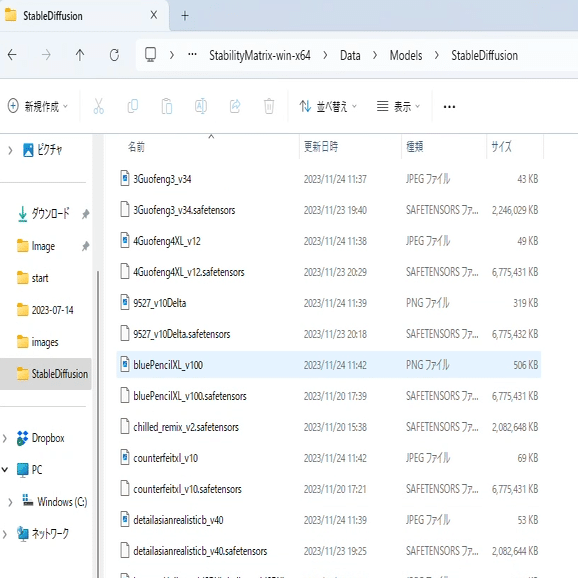
Task: Open the 並べ替え sort dropdown
Action: (x=328, y=106)
